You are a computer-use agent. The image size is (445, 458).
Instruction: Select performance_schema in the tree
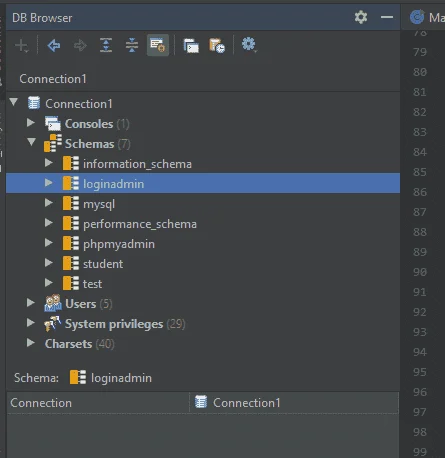pyautogui.click(x=140, y=224)
